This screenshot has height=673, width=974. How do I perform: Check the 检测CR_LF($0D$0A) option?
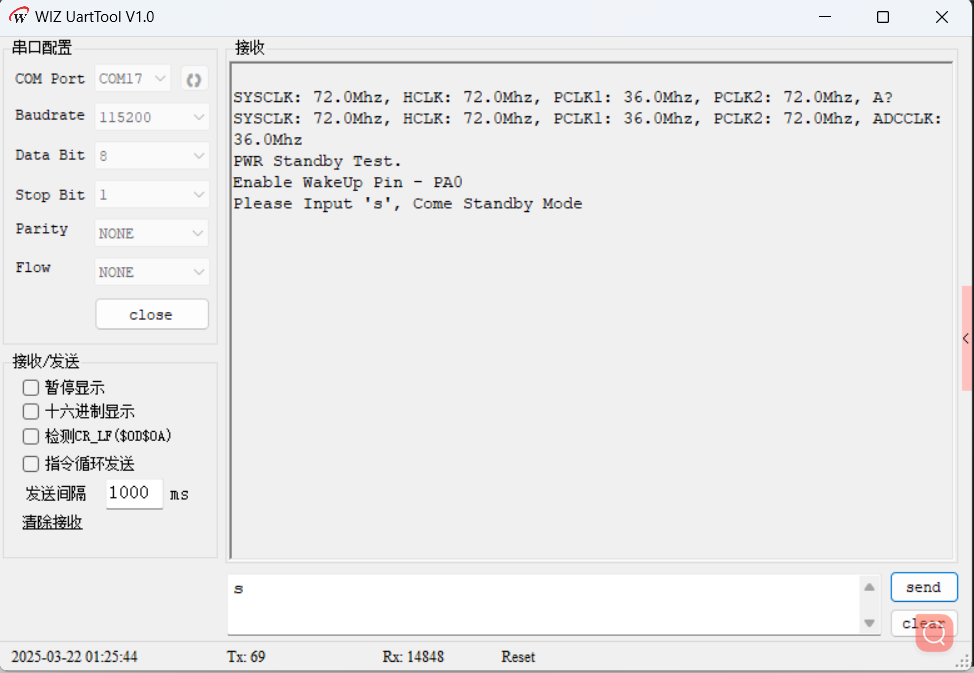[x=31, y=437]
